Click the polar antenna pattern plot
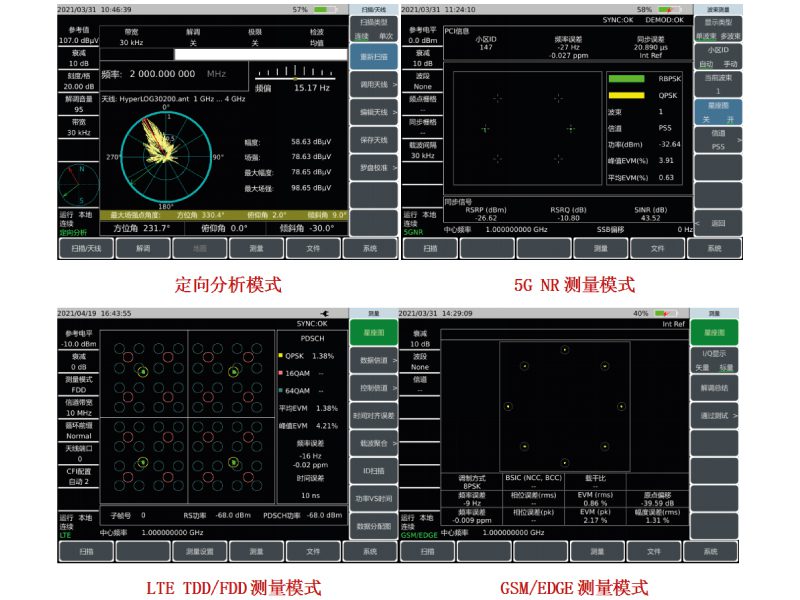 [168, 157]
